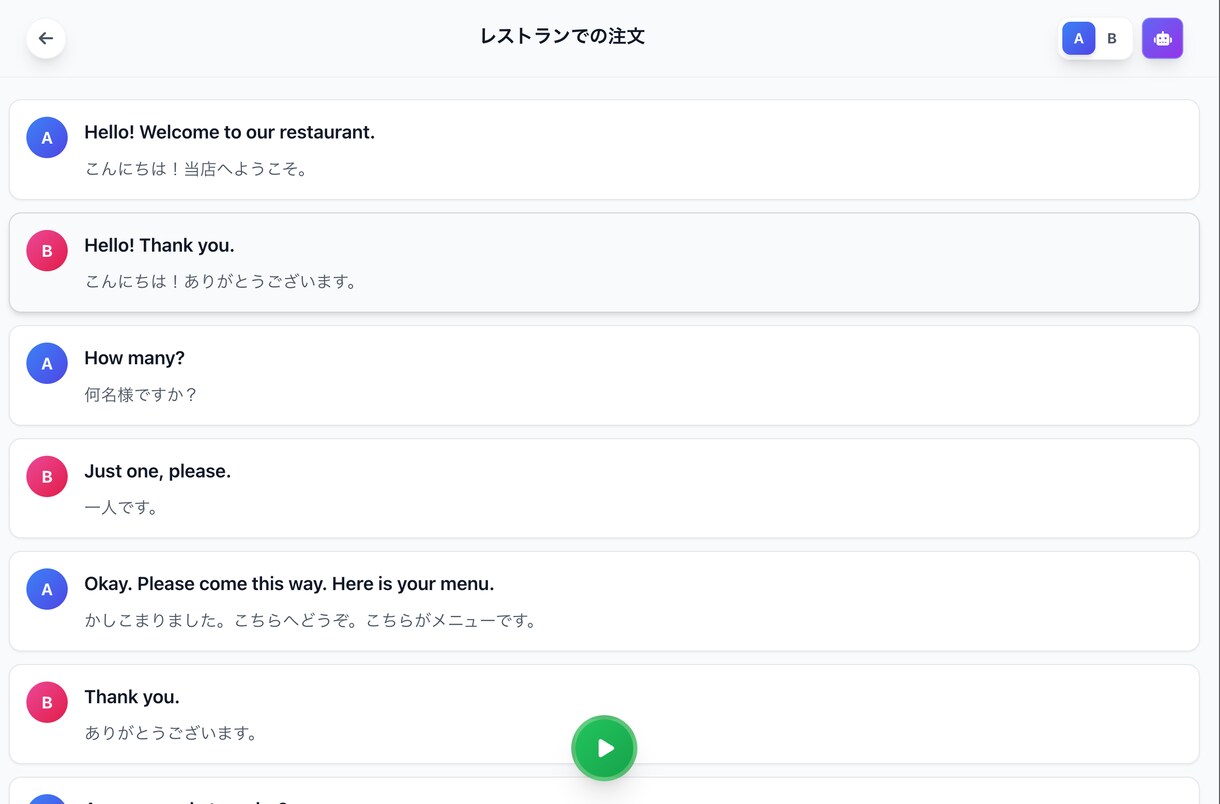Image resolution: width=1220 pixels, height=804 pixels.
Task: Start playback with the green play button
Action: (x=604, y=748)
